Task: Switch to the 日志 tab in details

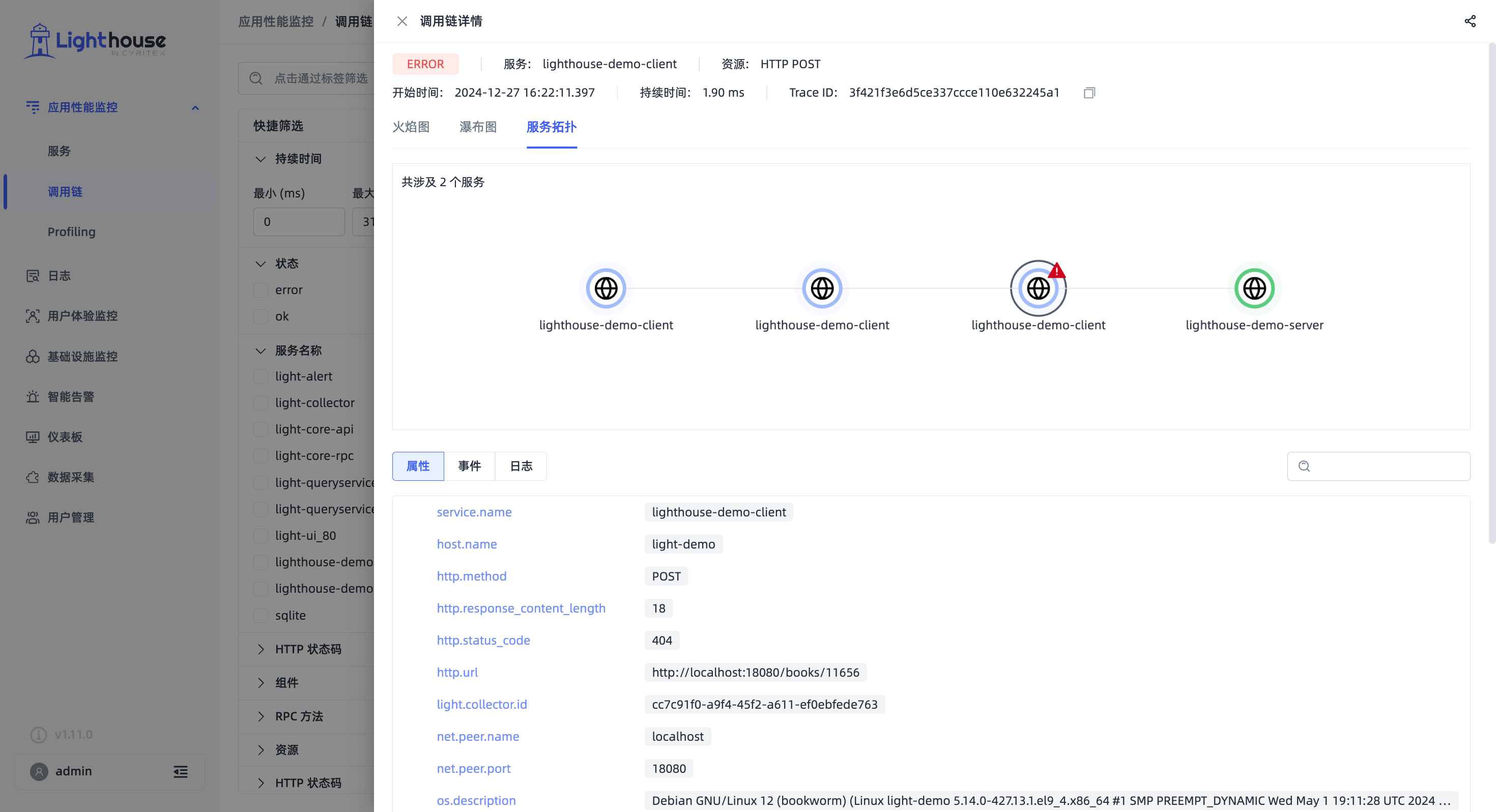Action: 521,467
